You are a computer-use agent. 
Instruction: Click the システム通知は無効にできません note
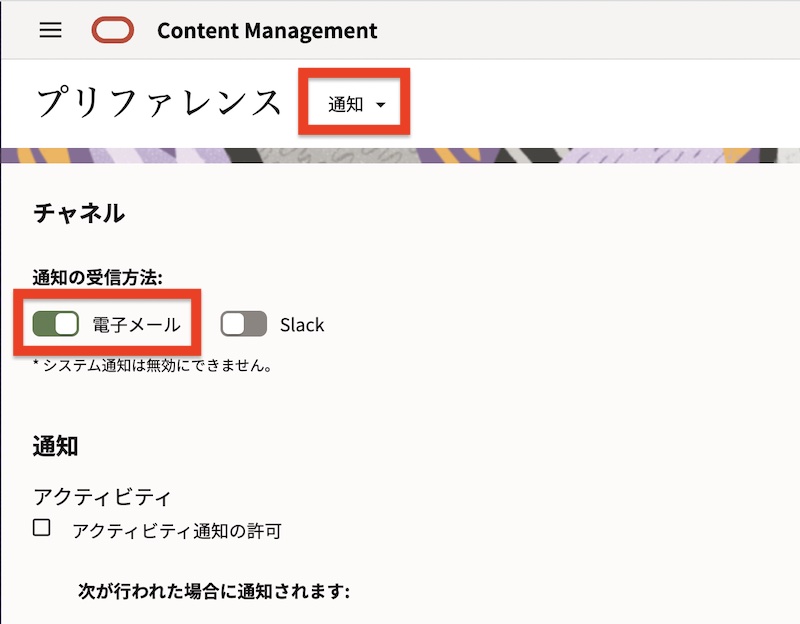(153, 365)
